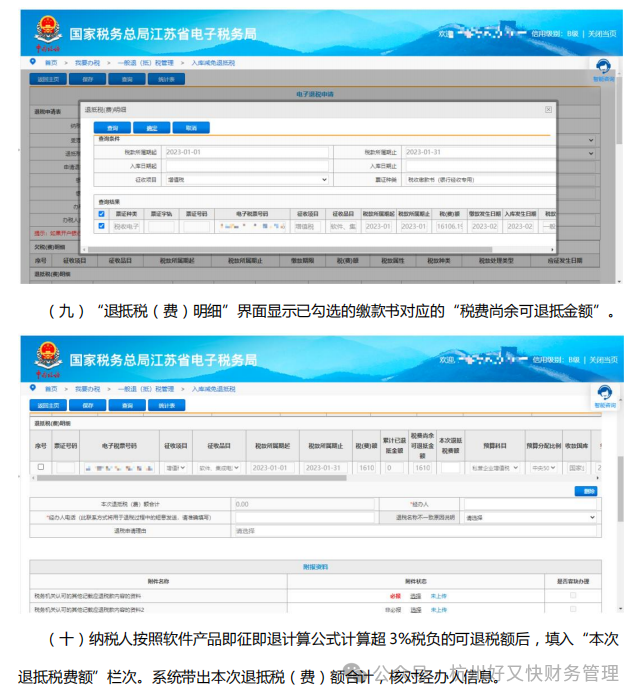Expand second dropdown arrow behind the dialog at right
This screenshot has width=640, height=700.
591,154
